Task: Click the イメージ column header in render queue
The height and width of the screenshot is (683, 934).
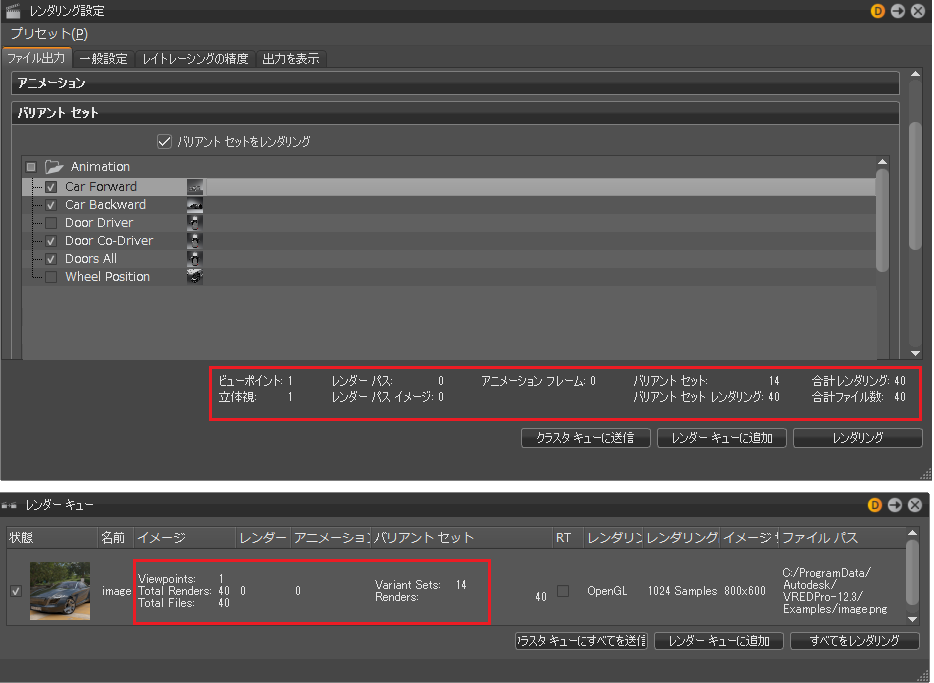Action: coord(185,538)
